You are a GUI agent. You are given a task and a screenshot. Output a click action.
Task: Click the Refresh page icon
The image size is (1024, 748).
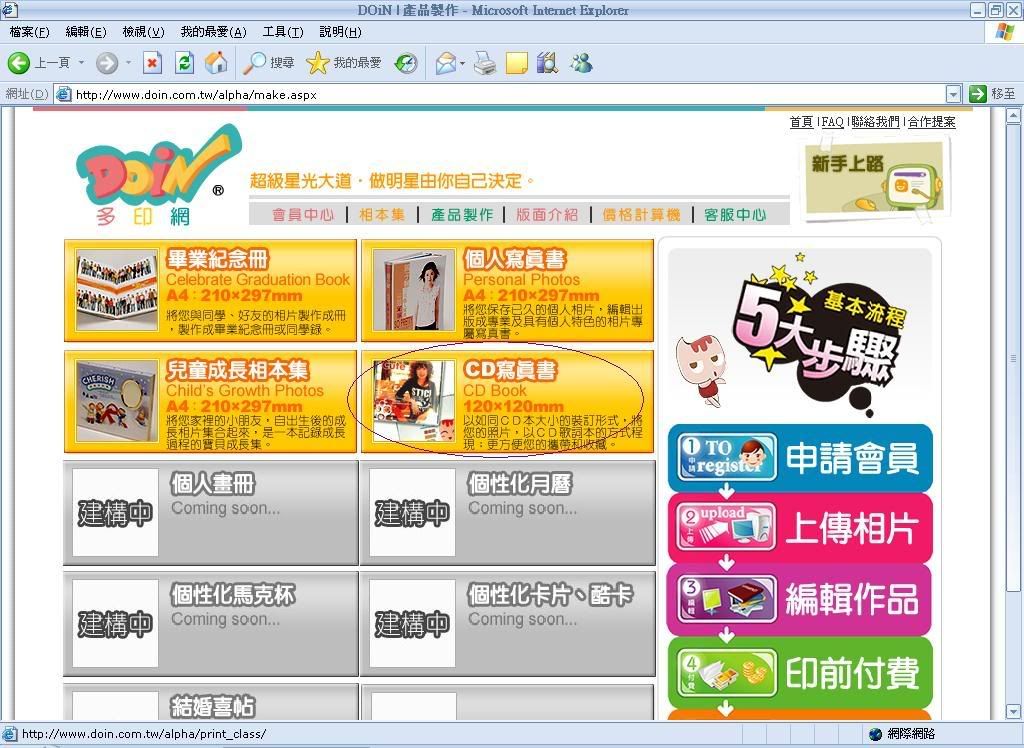tap(184, 63)
